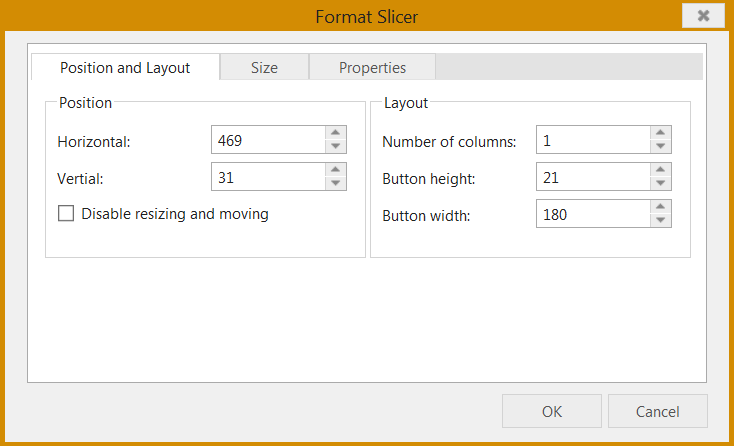This screenshot has width=736, height=447.
Task: Confirm with the OK button
Action: coord(552,411)
